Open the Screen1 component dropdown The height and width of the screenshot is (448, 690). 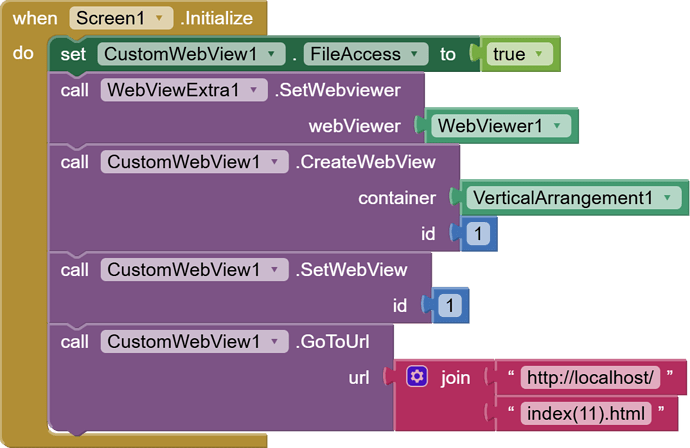(158, 19)
